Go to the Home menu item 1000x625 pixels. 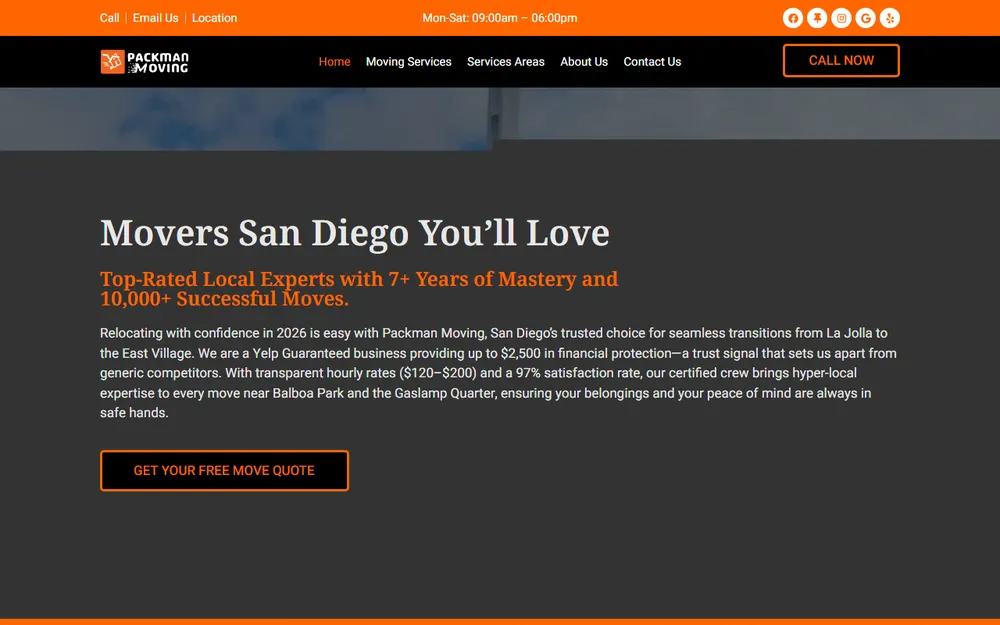334,62
